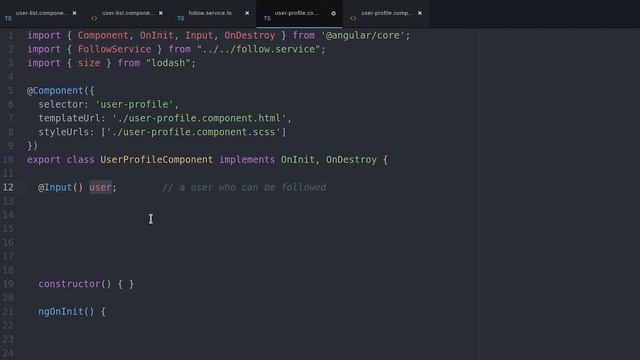Click the unsaved dot on the user-profile TS tab

333,13
